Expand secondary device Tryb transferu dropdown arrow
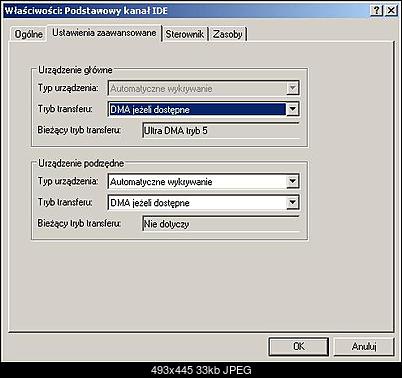 click(292, 202)
